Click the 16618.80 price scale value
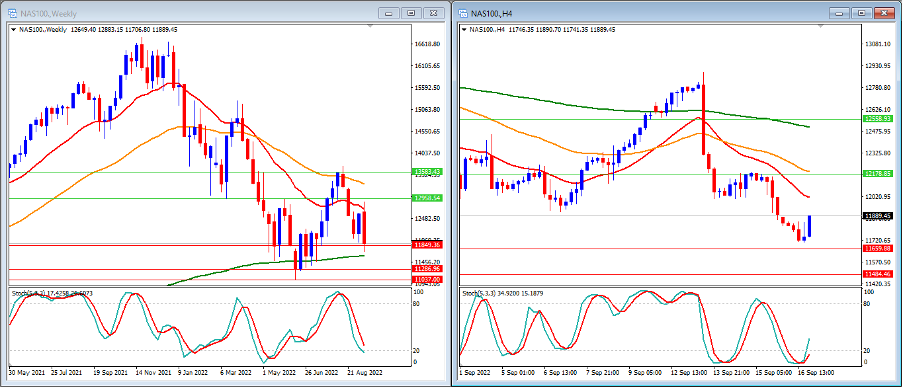Screen dimensions: 904x388 tap(427, 44)
